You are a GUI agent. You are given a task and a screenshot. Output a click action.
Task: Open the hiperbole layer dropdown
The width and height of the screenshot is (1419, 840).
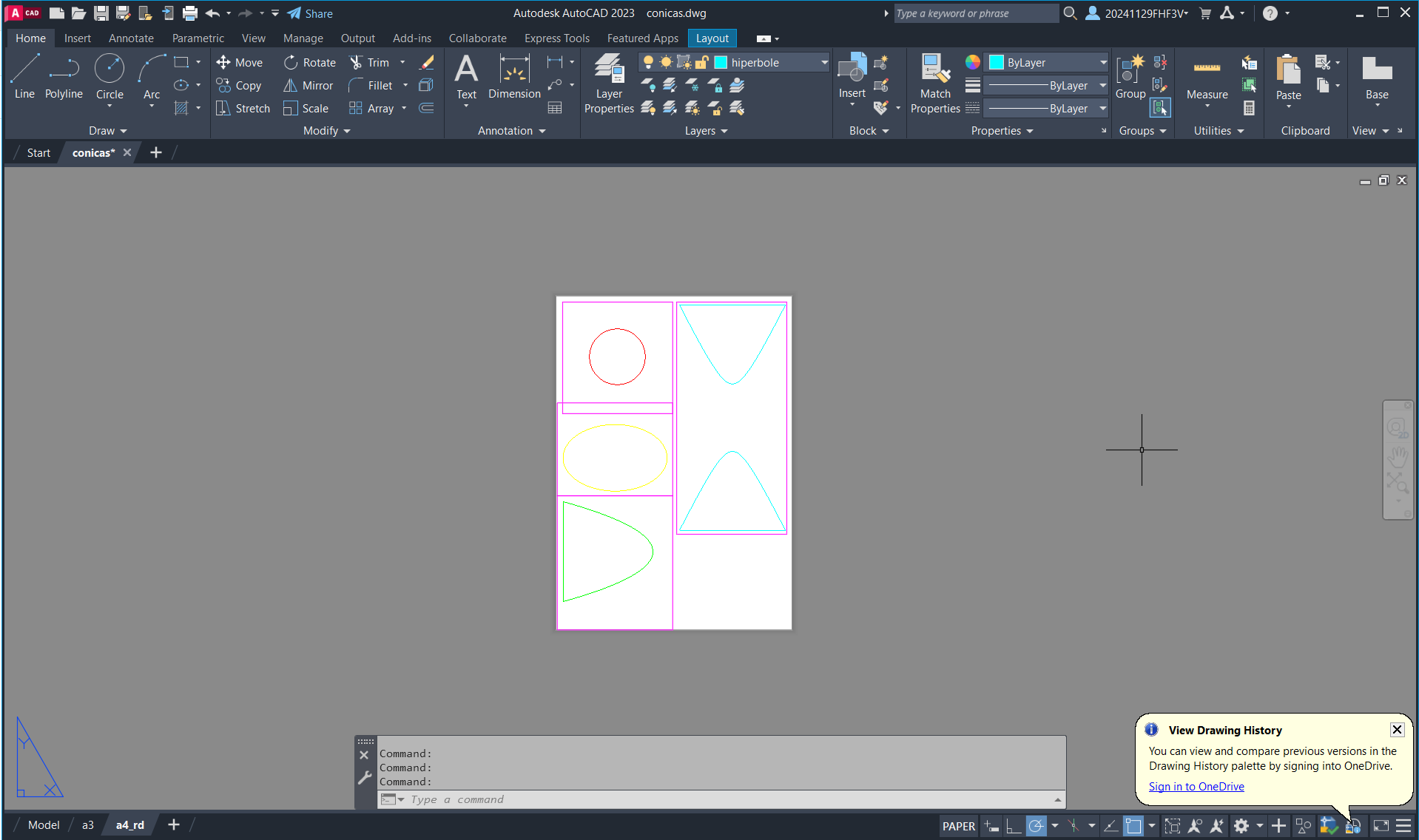[x=824, y=63]
